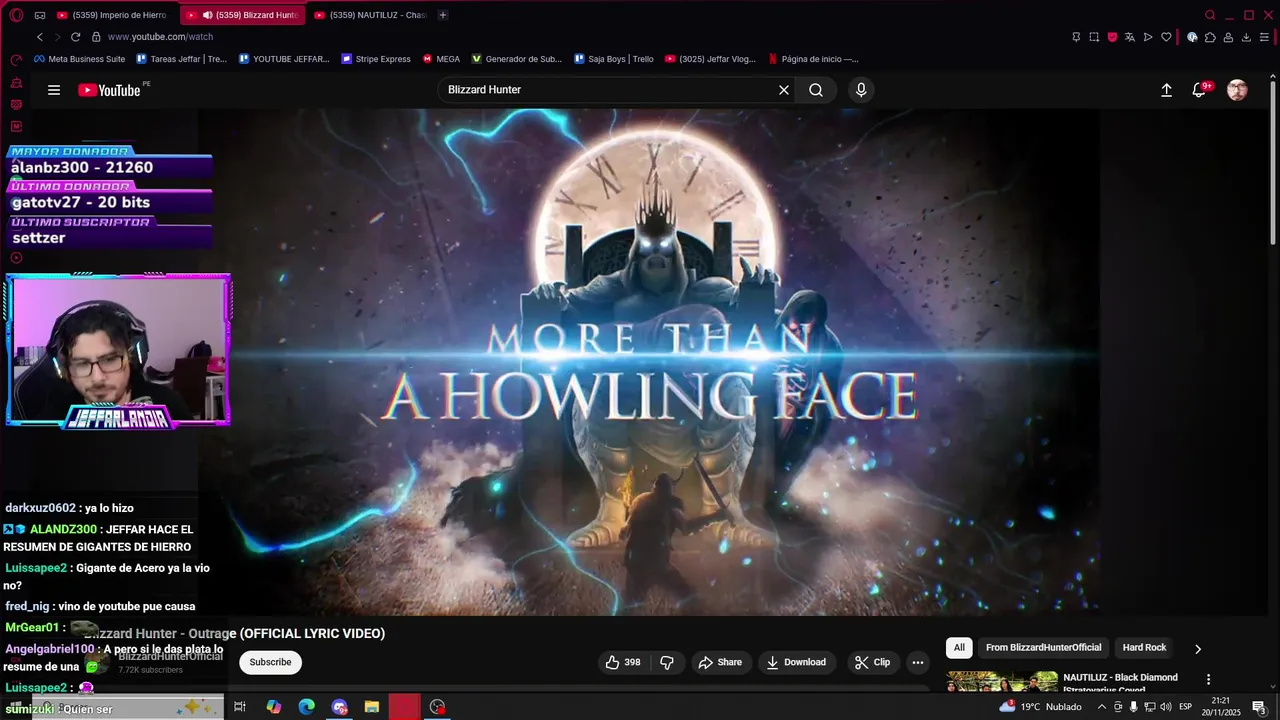Switch to the NAUTILUZ browser tab

pyautogui.click(x=370, y=15)
